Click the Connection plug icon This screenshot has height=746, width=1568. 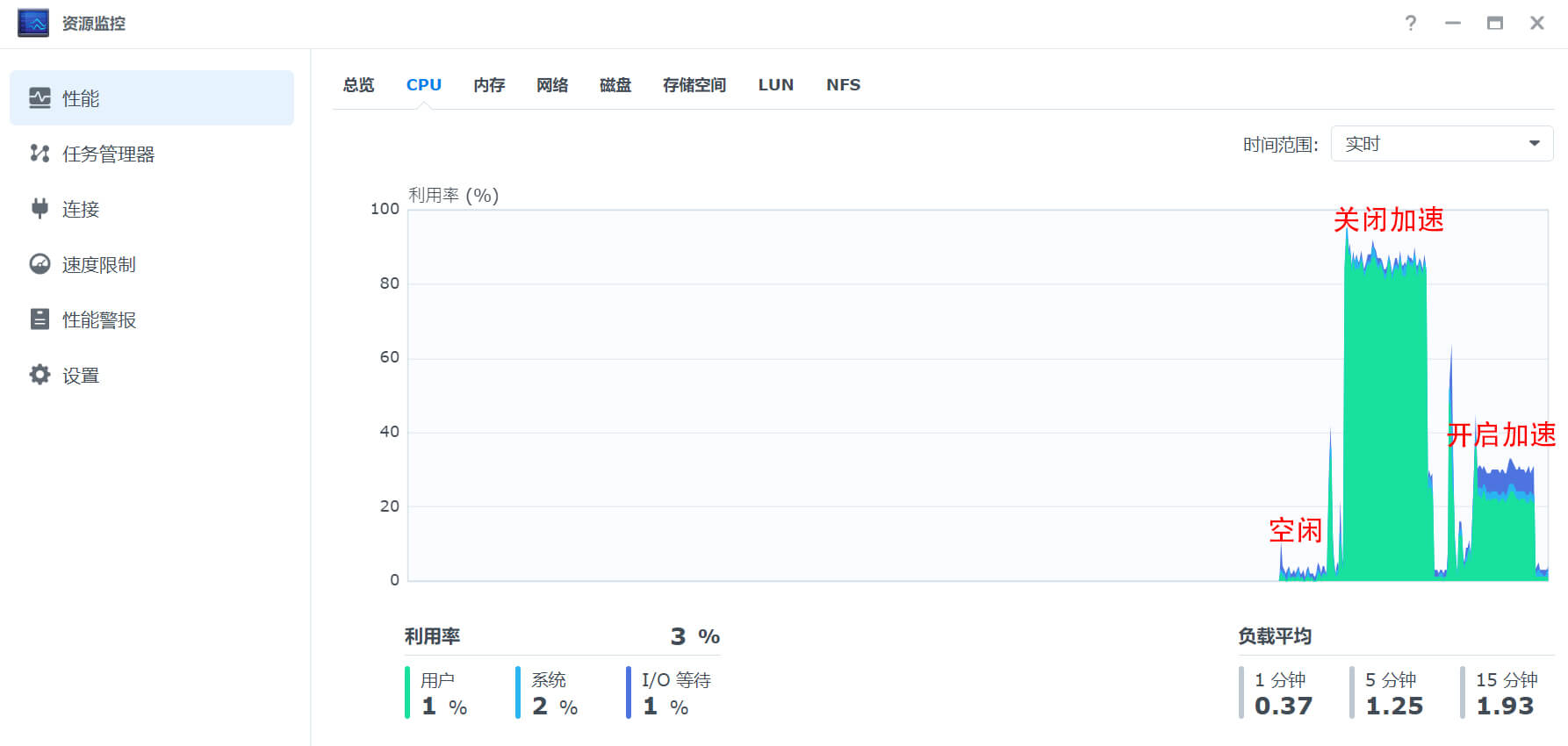(40, 209)
